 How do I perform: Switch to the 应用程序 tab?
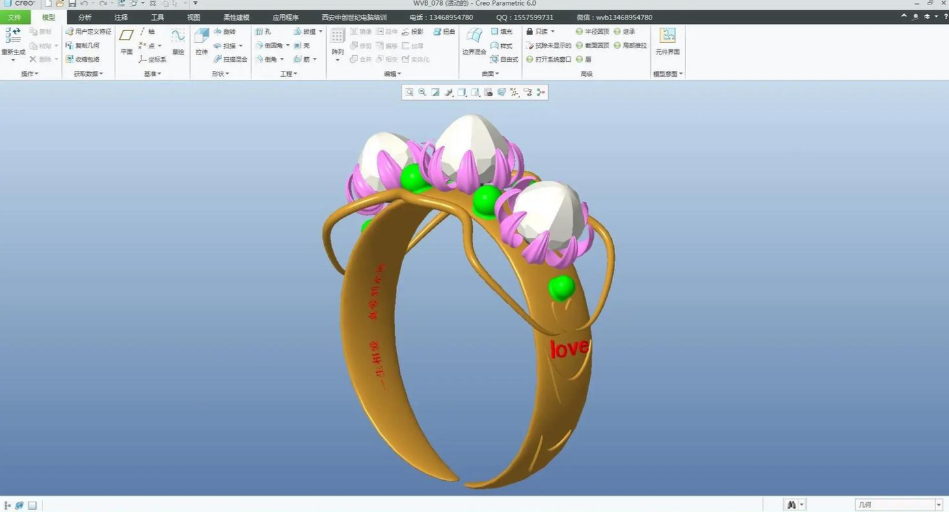click(285, 18)
